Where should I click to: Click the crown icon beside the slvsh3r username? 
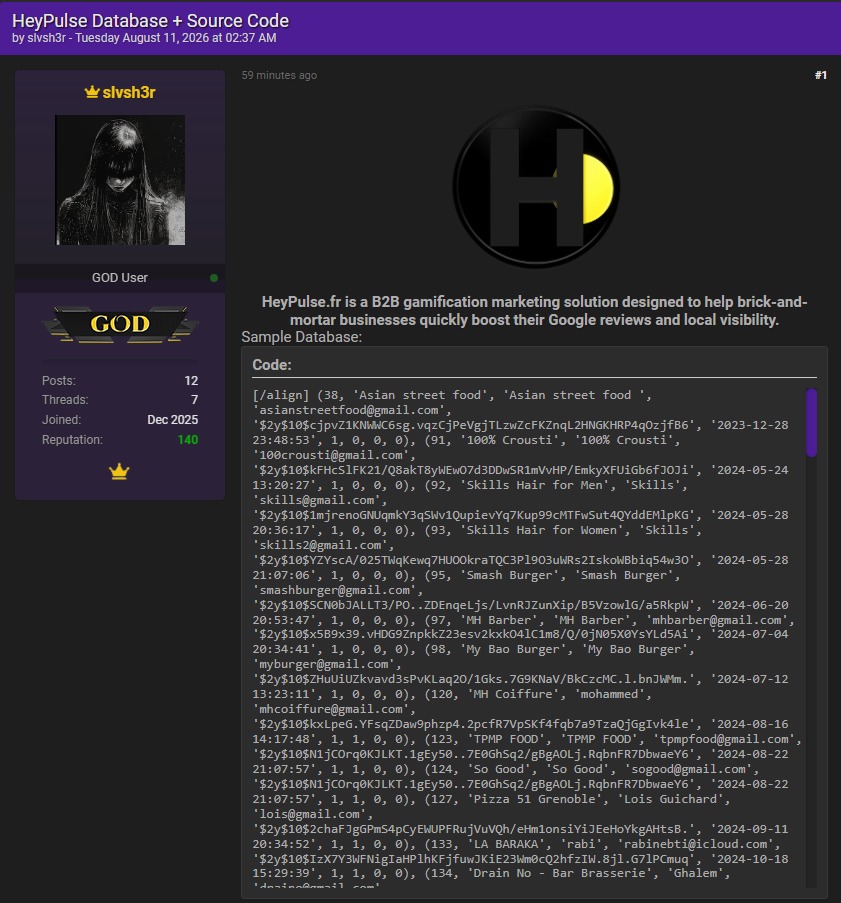(x=92, y=92)
